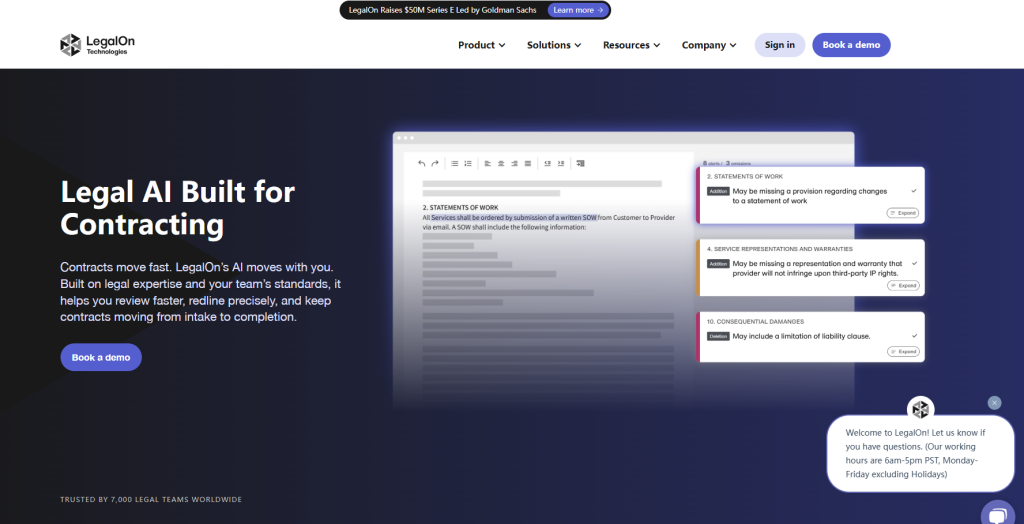Open the Solutions dropdown menu
1024x524 pixels.
point(554,45)
